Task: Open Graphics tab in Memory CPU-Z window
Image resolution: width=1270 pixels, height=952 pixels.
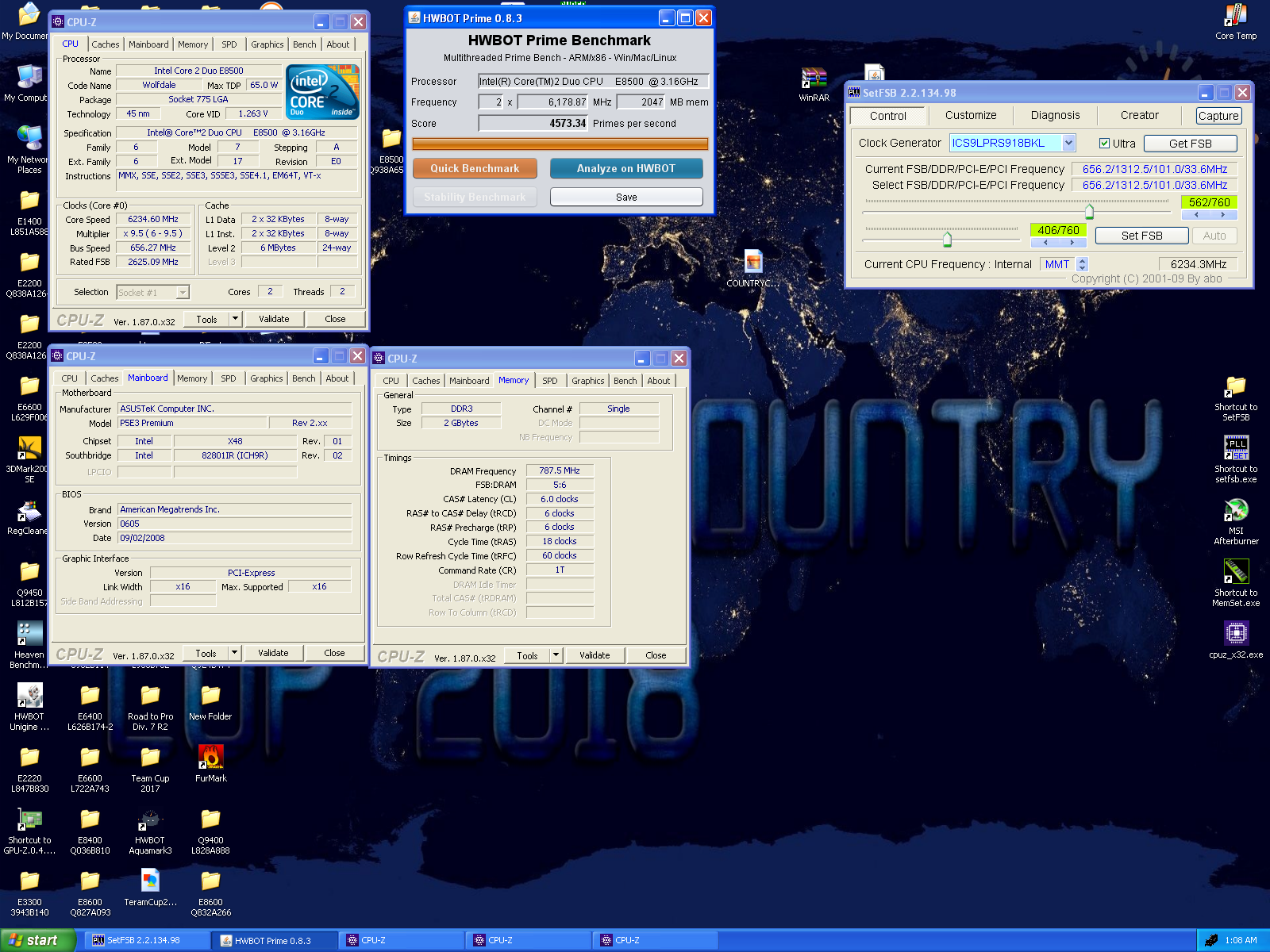Action: [x=588, y=381]
